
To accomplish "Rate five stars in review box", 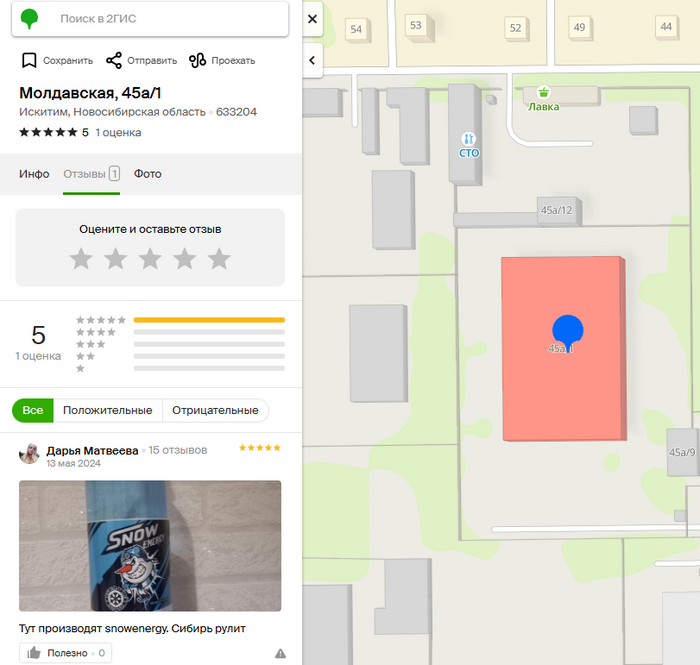I will pyautogui.click(x=219, y=259).
